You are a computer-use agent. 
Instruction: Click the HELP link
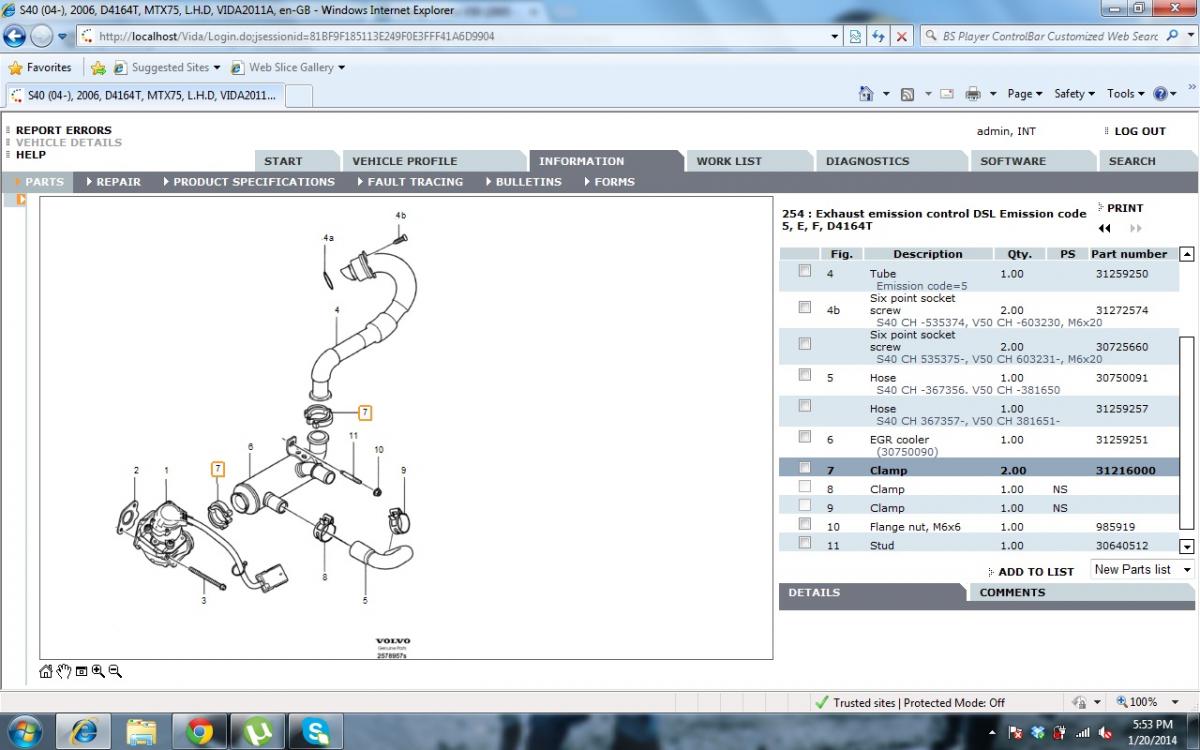(x=30, y=155)
